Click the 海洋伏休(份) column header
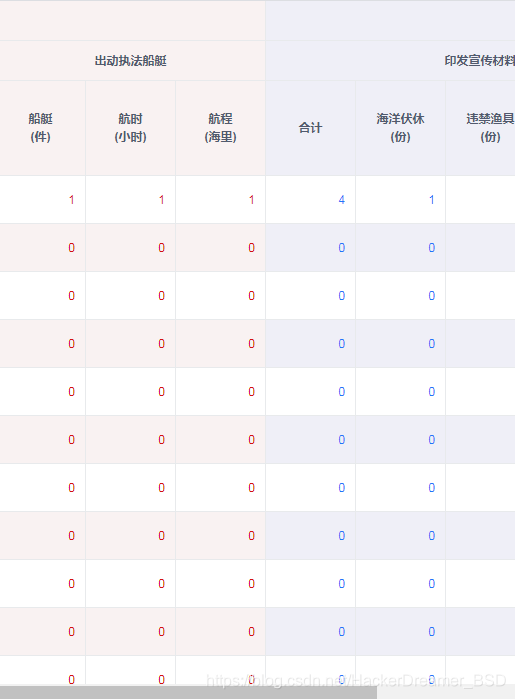 click(x=400, y=127)
